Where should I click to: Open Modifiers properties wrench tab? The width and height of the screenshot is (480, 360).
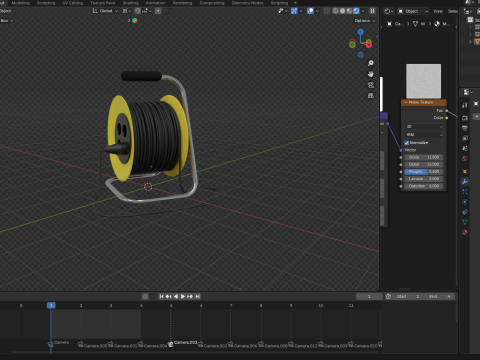pyautogui.click(x=465, y=182)
